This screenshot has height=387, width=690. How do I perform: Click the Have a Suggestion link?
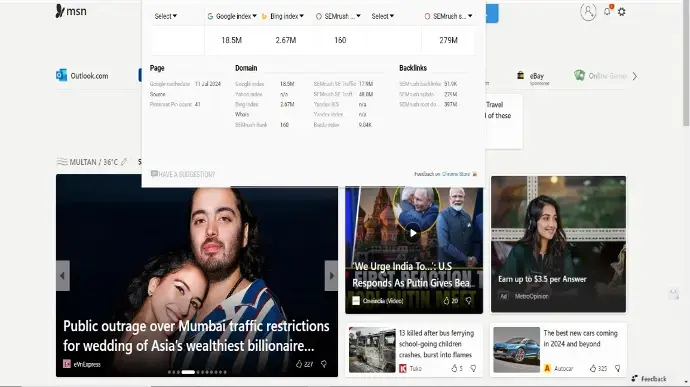point(183,174)
